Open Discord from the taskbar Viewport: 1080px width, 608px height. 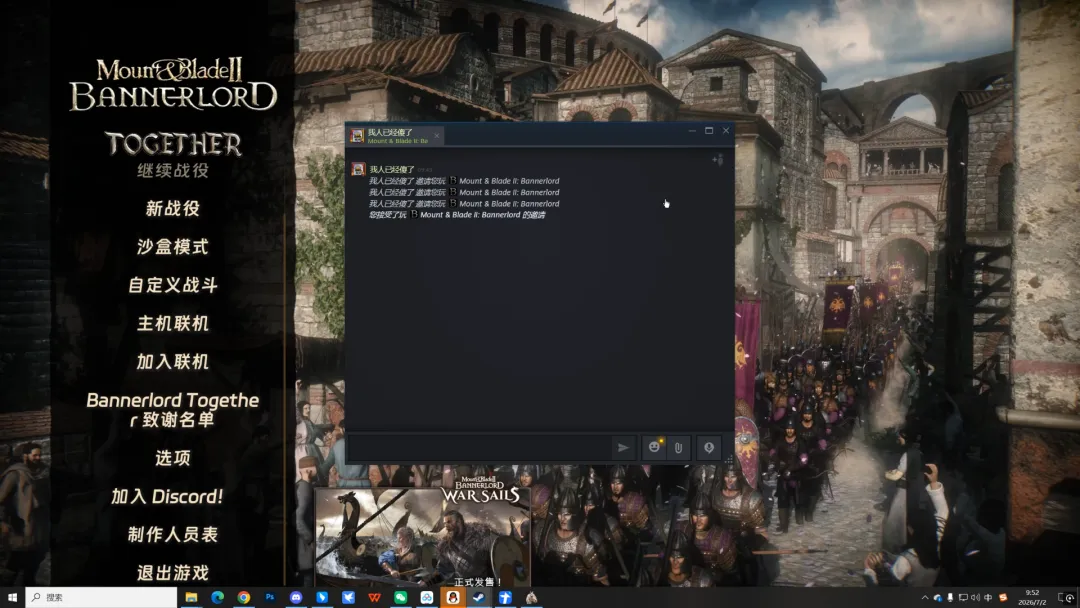click(295, 598)
